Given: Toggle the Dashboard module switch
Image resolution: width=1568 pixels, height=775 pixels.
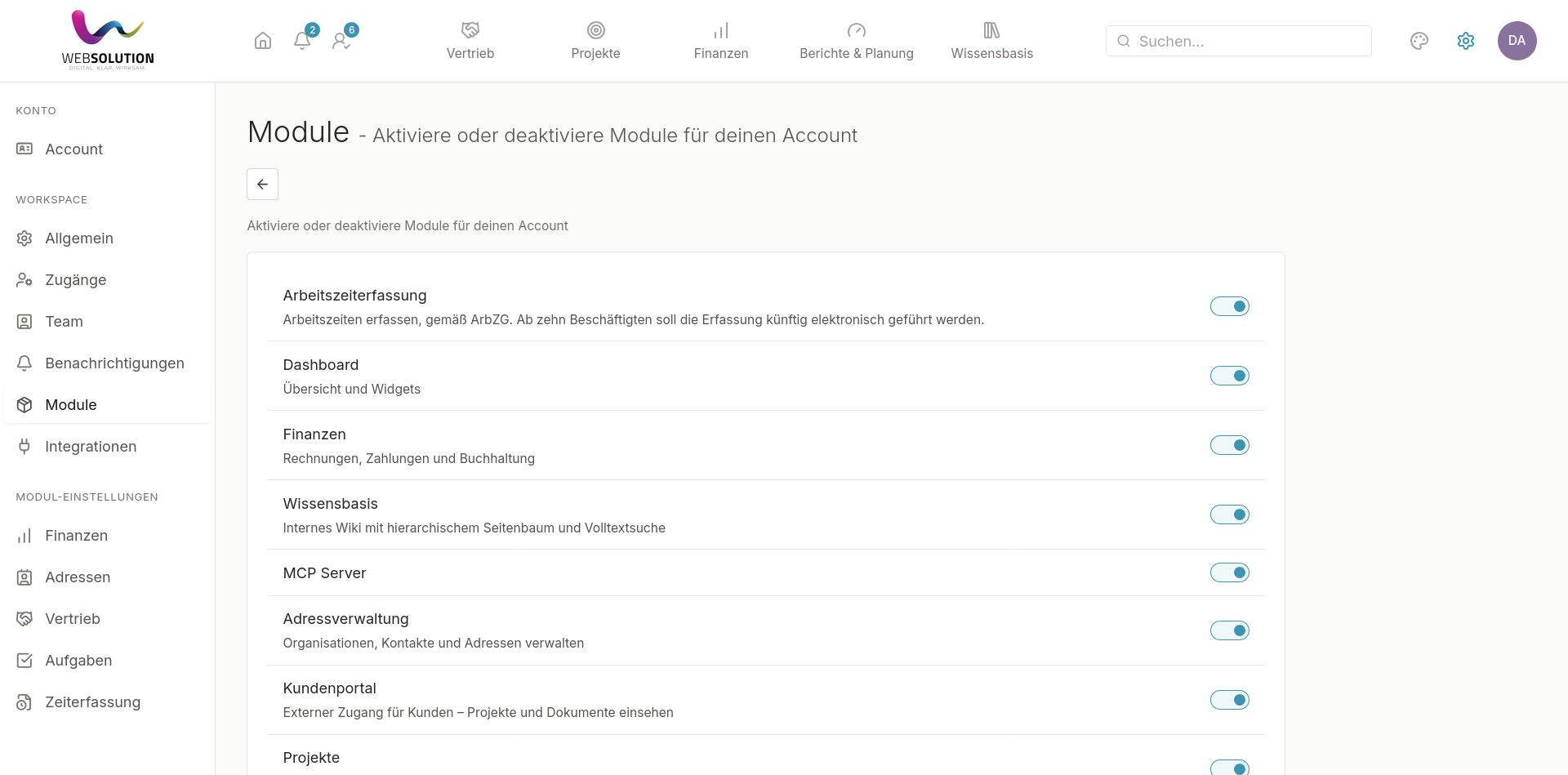Looking at the screenshot, I should [x=1230, y=376].
